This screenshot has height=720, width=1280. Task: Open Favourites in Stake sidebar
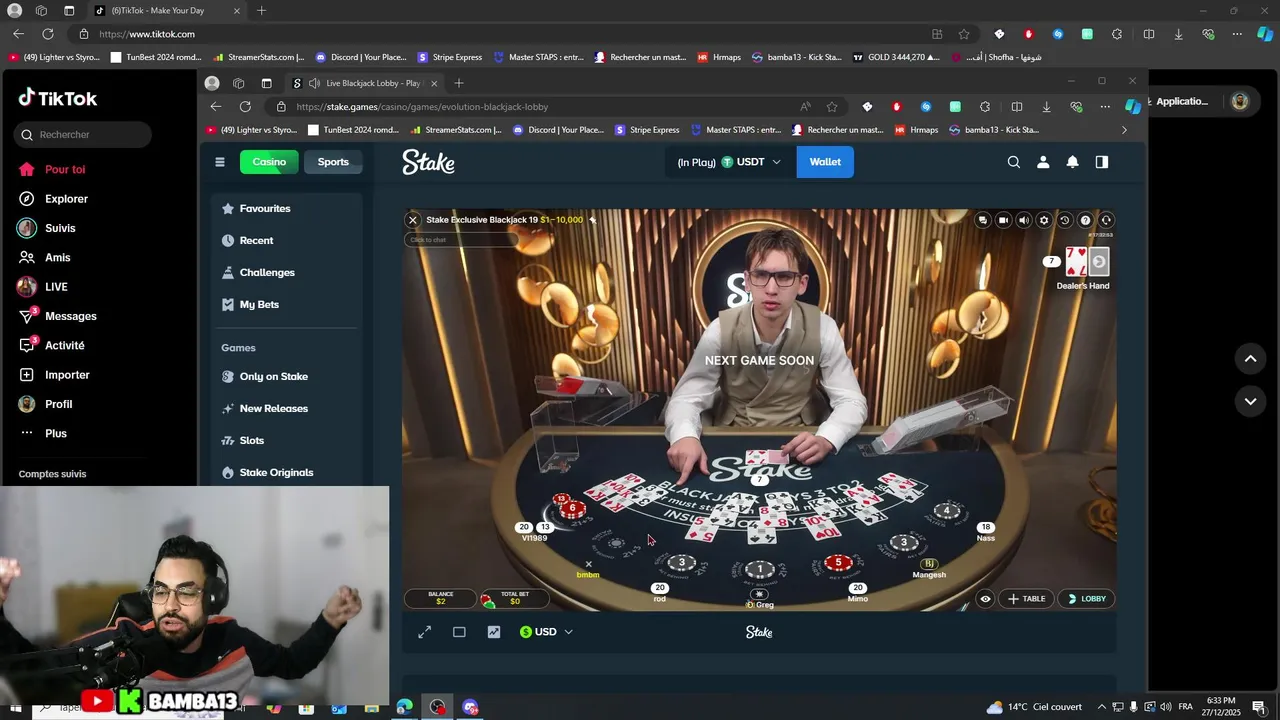click(287, 209)
